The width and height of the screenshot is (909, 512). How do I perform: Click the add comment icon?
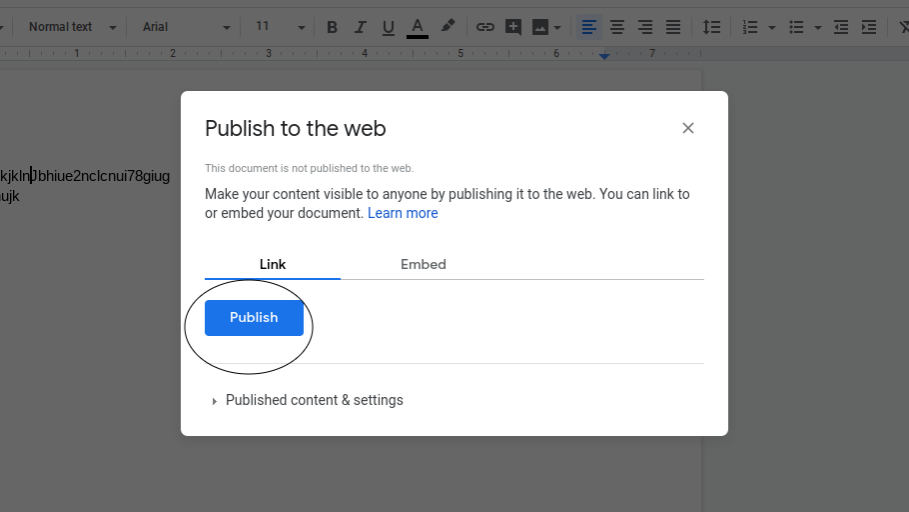[513, 27]
